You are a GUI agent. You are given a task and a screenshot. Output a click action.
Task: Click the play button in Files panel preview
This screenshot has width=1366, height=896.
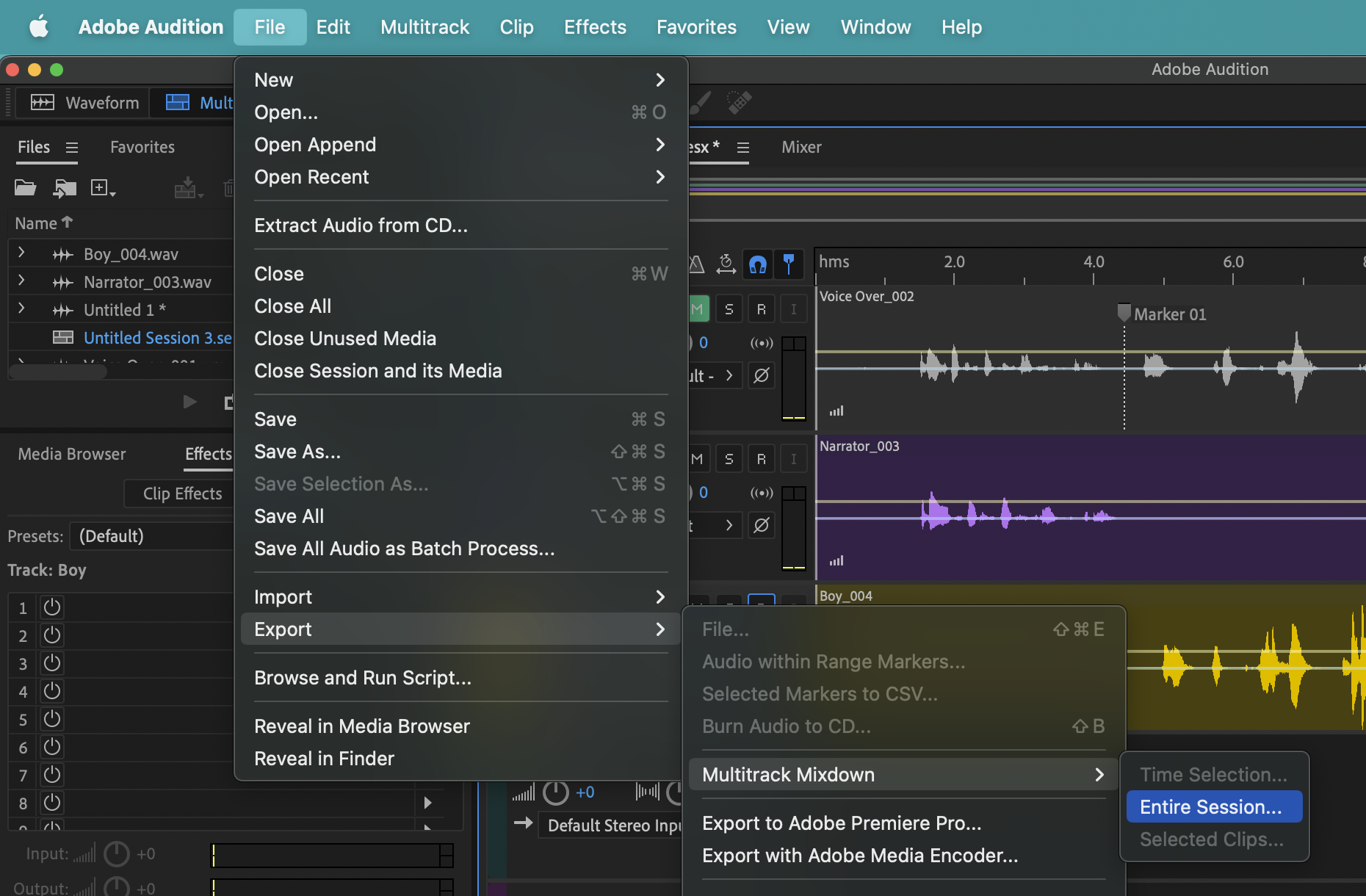189,402
